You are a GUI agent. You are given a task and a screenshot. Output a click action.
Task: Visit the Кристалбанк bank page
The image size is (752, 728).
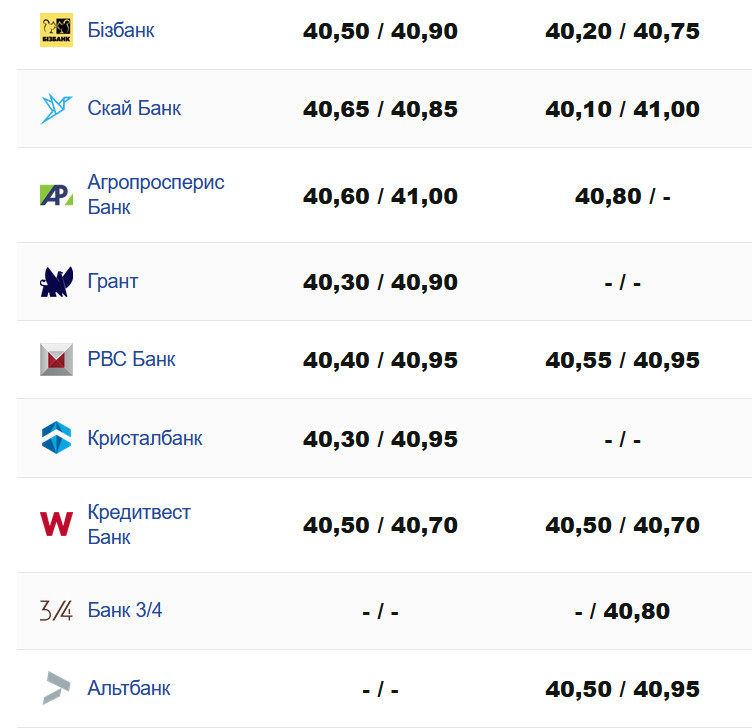[x=145, y=438]
